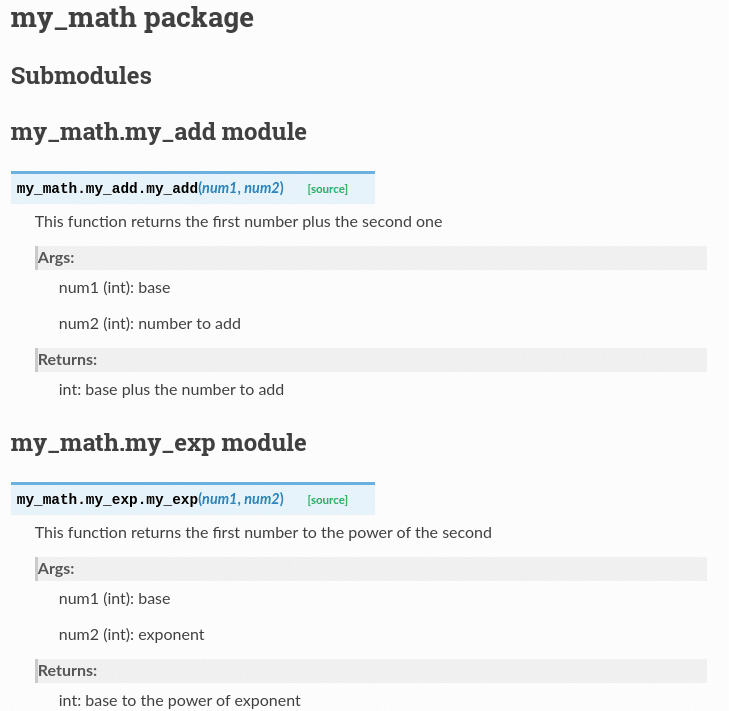Screen dimensions: 729x711
Task: Click the "Returns:" label under my_add
Action: pyautogui.click(x=67, y=360)
